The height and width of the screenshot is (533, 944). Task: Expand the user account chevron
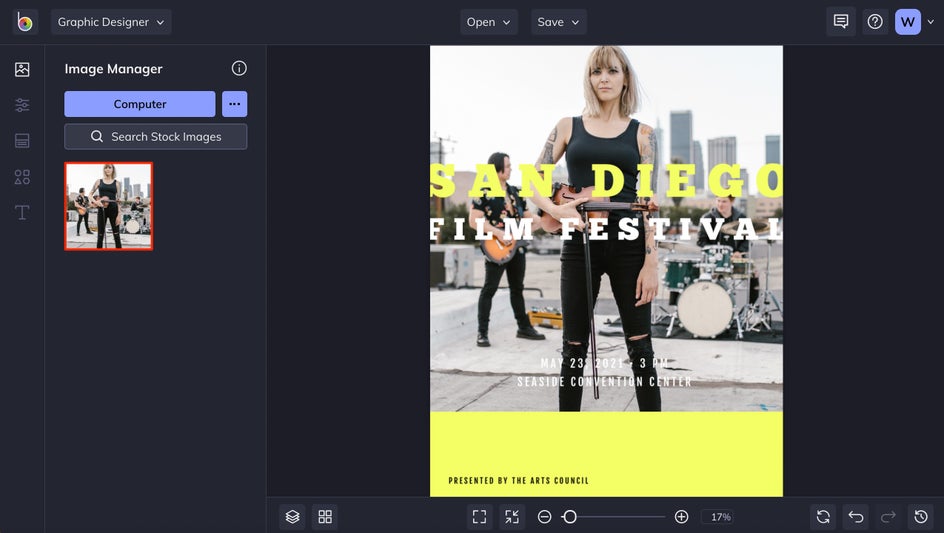930,22
